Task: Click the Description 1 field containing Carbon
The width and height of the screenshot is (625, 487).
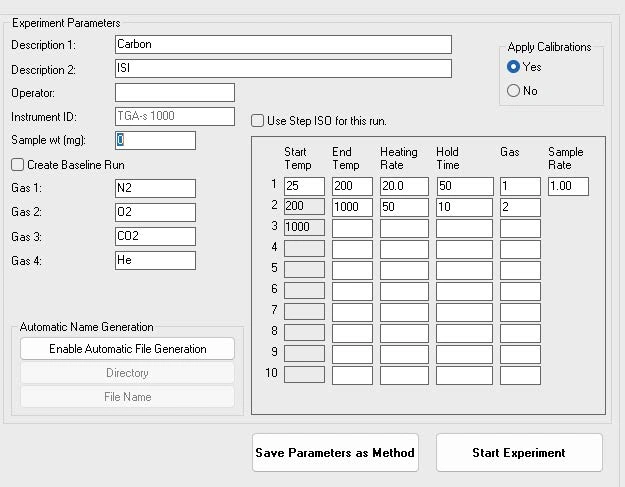Action: point(283,44)
